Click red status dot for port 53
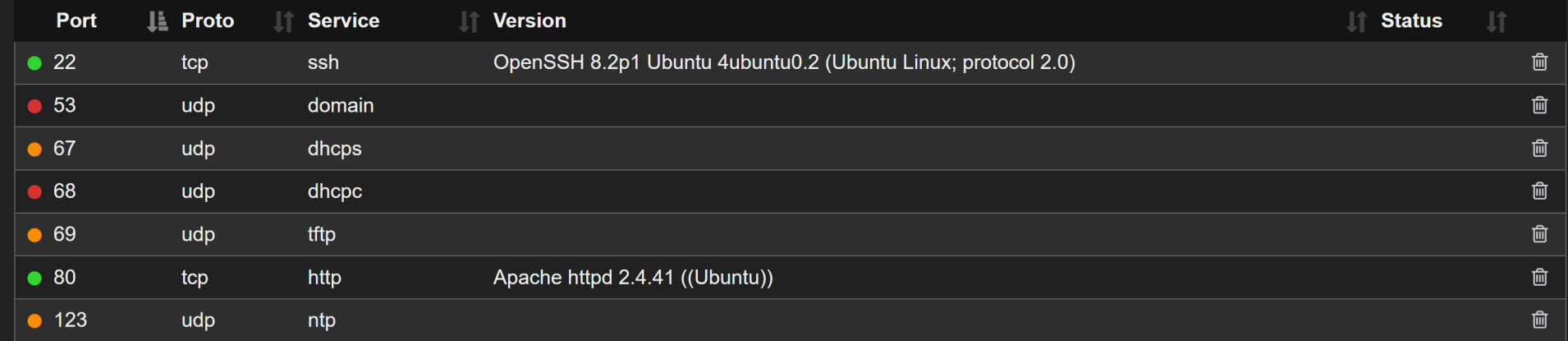Image resolution: width=1568 pixels, height=341 pixels. (34, 106)
